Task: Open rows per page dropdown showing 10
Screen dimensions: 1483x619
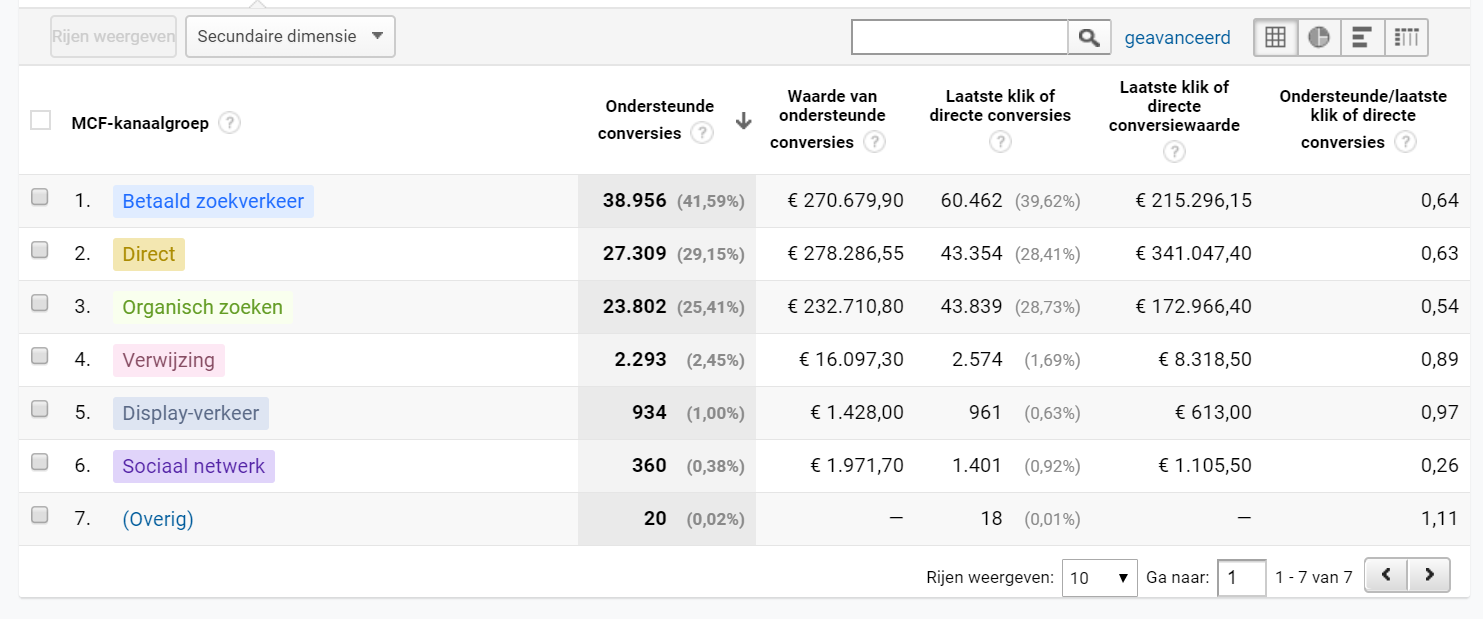Action: pyautogui.click(x=1099, y=578)
